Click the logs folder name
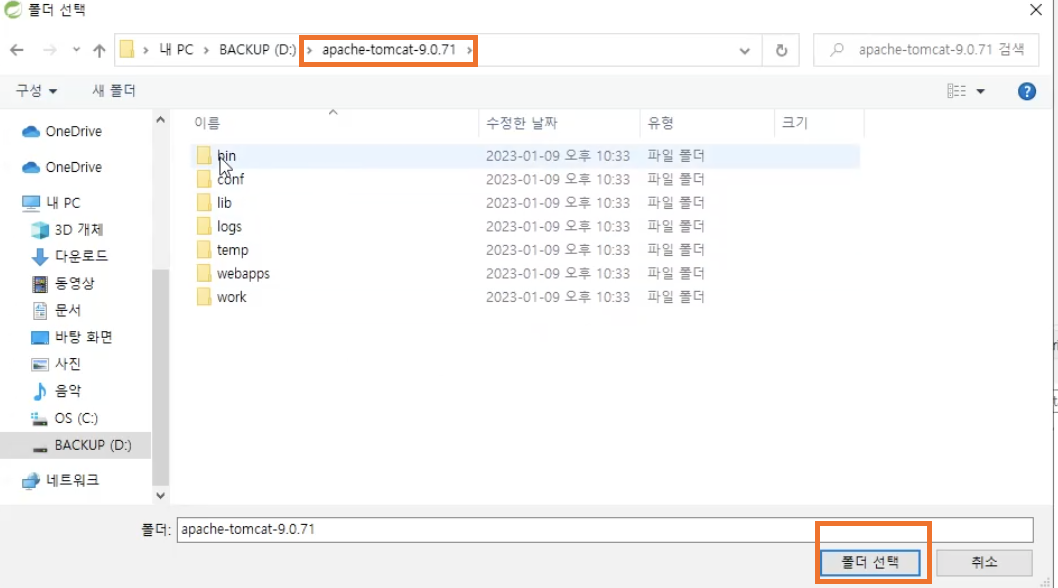The image size is (1058, 588). [229, 226]
